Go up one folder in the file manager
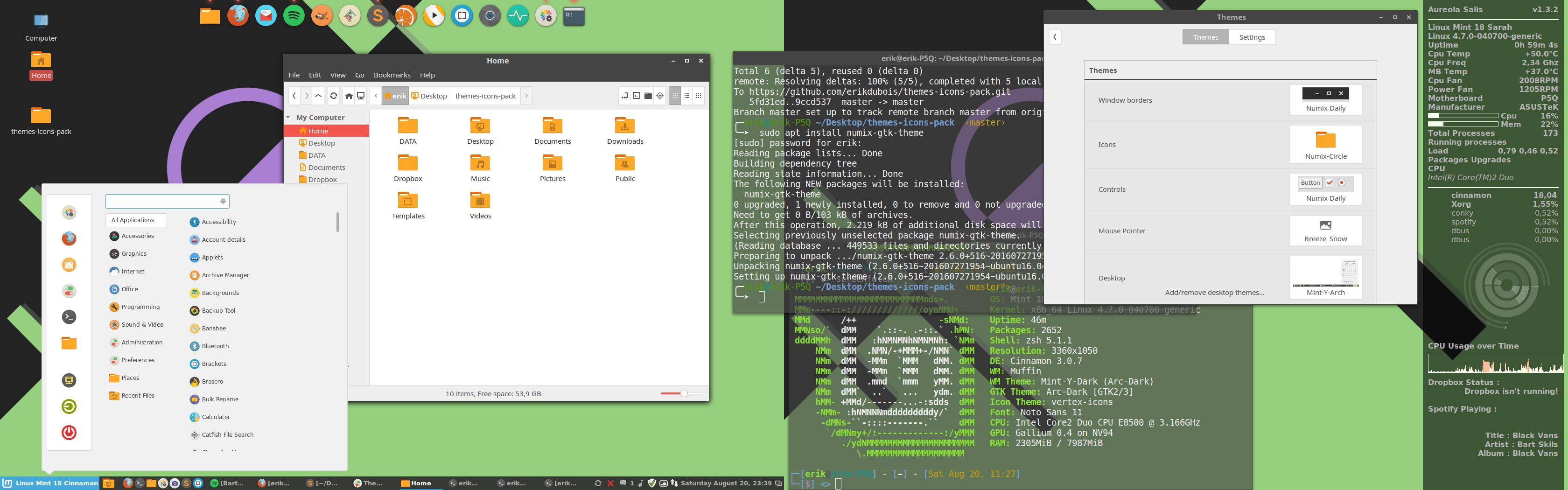1568x490 pixels. point(318,96)
